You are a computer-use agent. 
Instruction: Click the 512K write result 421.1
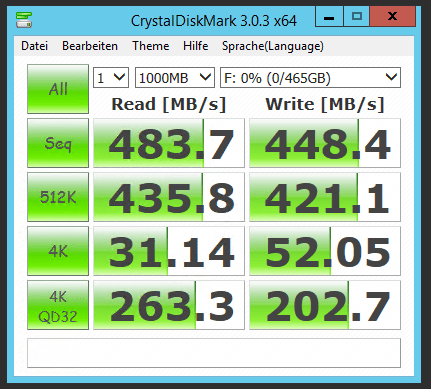click(x=325, y=197)
